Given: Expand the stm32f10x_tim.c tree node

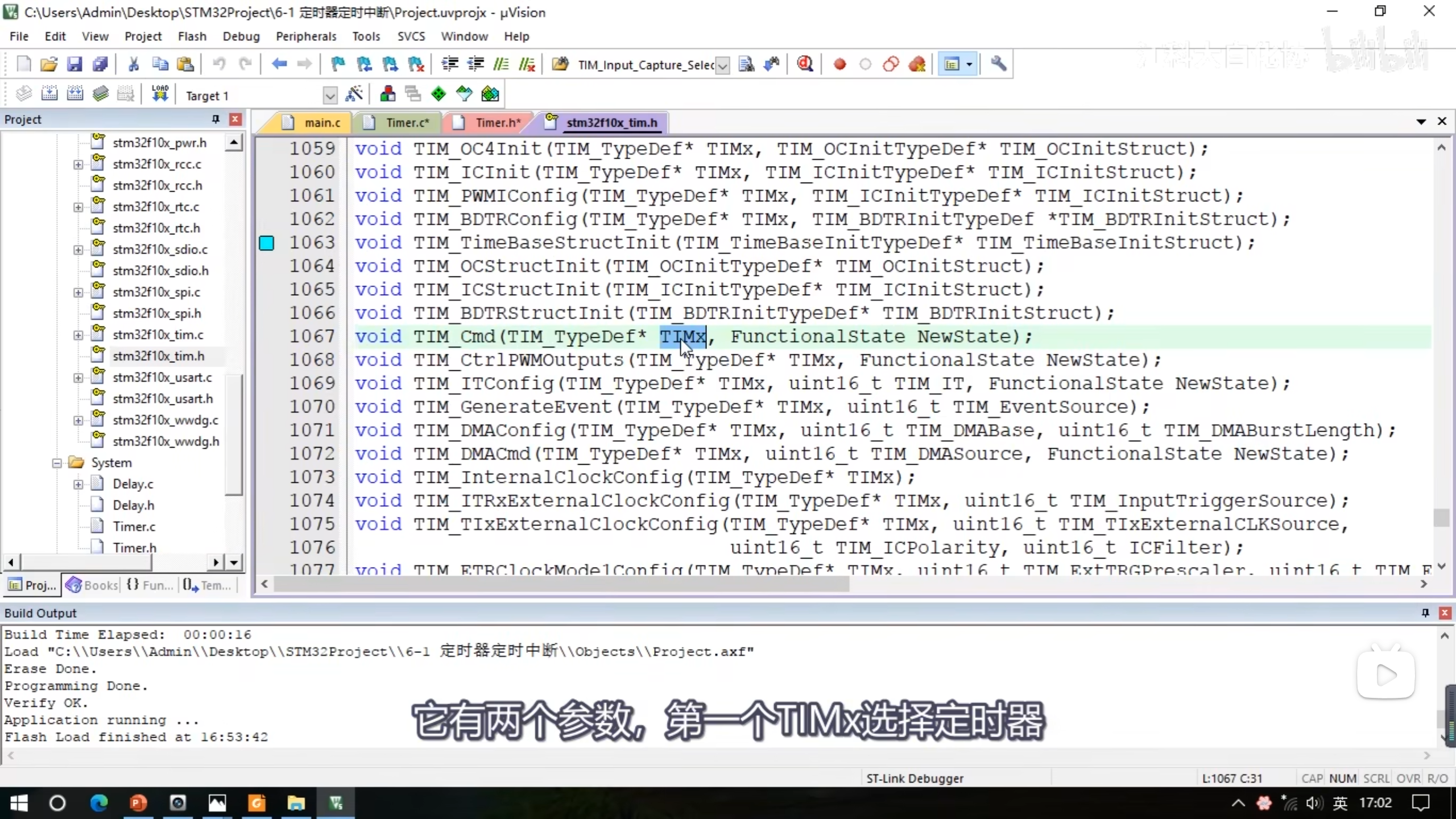Looking at the screenshot, I should (x=78, y=335).
